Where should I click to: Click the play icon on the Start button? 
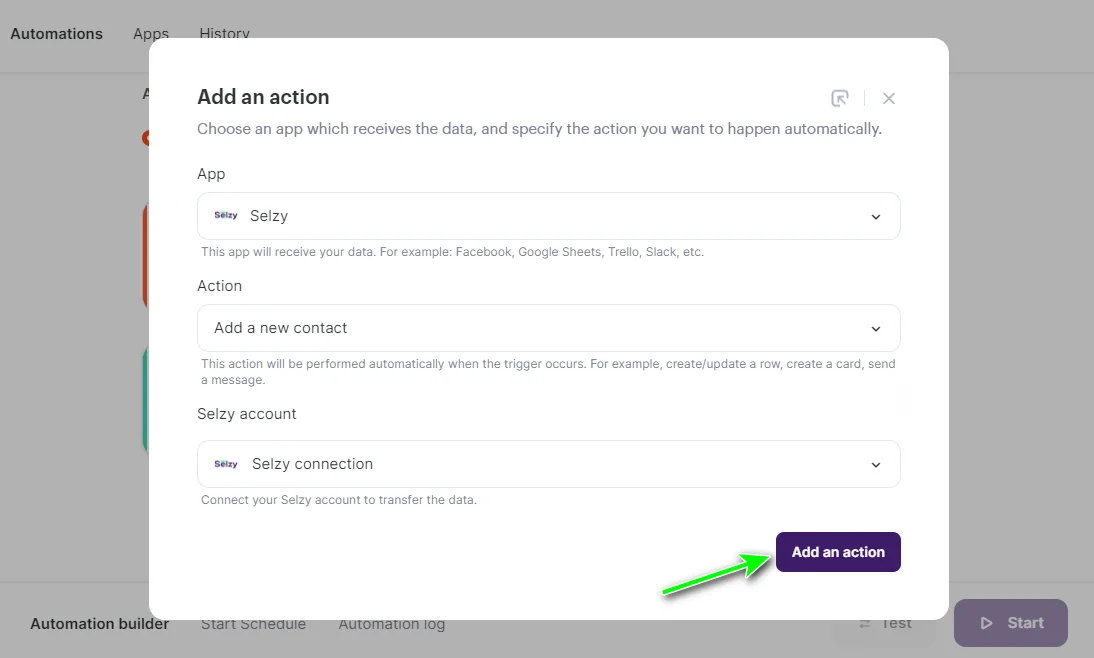[x=987, y=622]
